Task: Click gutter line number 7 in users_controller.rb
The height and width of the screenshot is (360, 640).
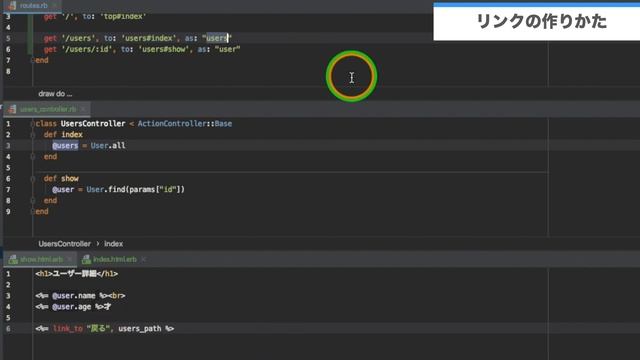Action: [x=8, y=190]
